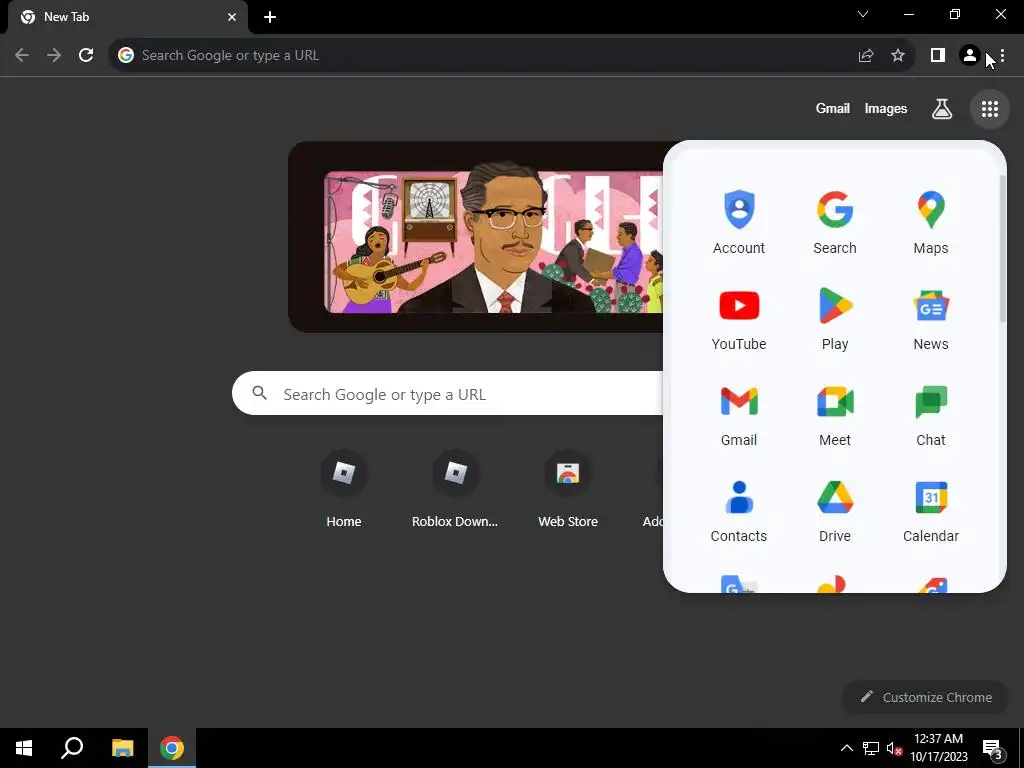Click Customize Chrome button

(926, 697)
